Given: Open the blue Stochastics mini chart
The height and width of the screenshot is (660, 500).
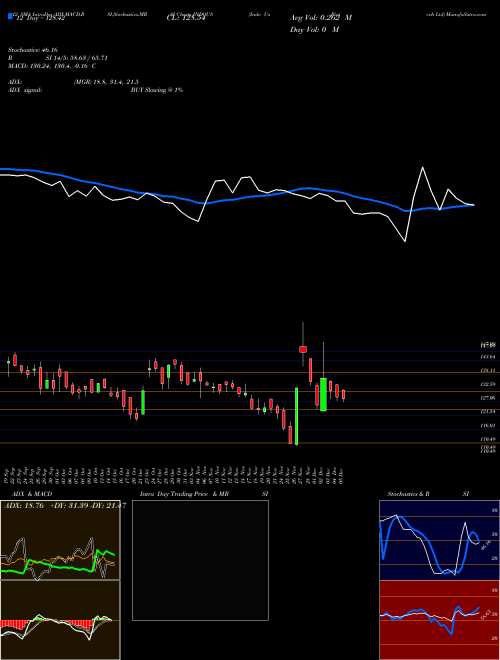Looking at the screenshot, I should coord(439,540).
